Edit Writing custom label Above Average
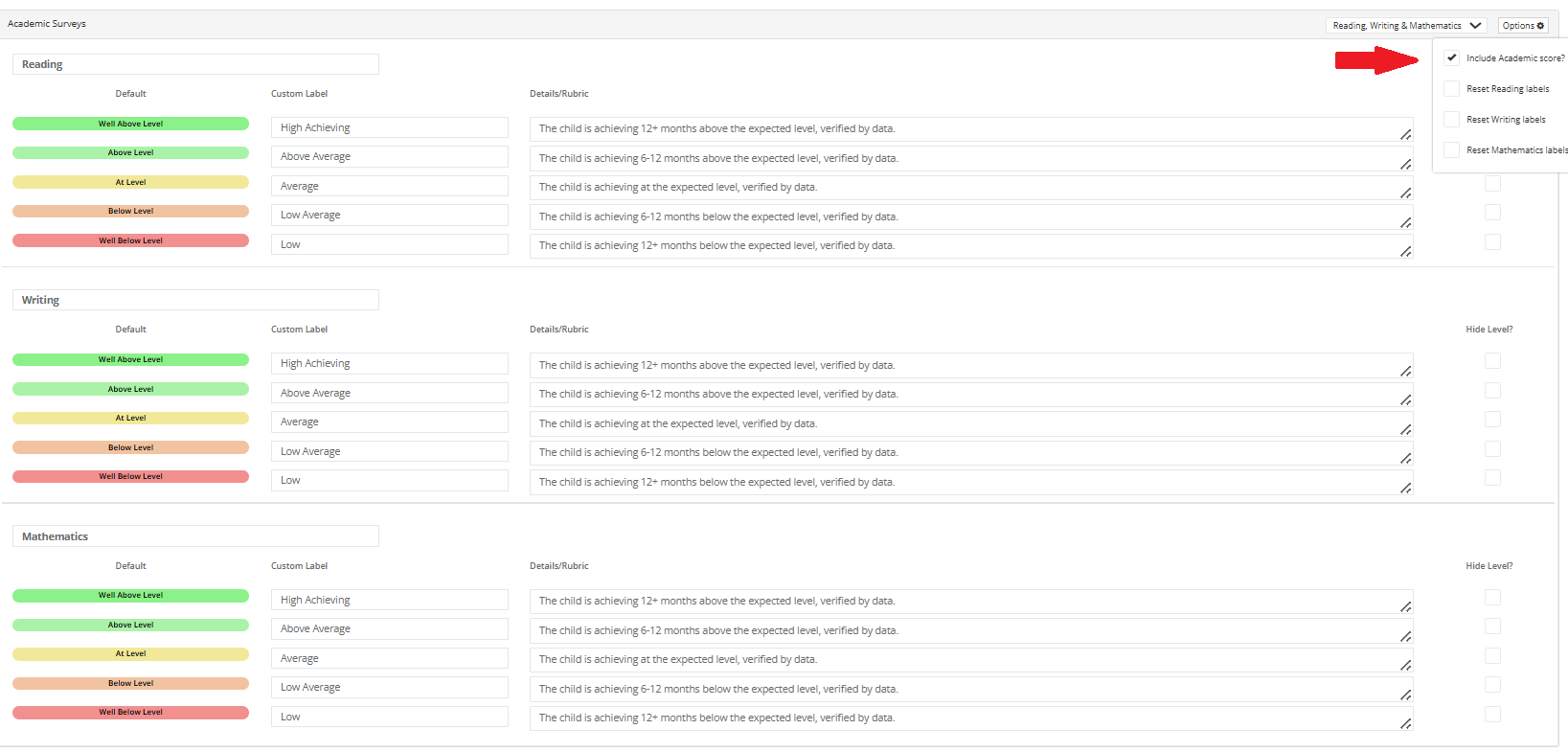Viewport: 1568px width, 752px height. pos(389,393)
